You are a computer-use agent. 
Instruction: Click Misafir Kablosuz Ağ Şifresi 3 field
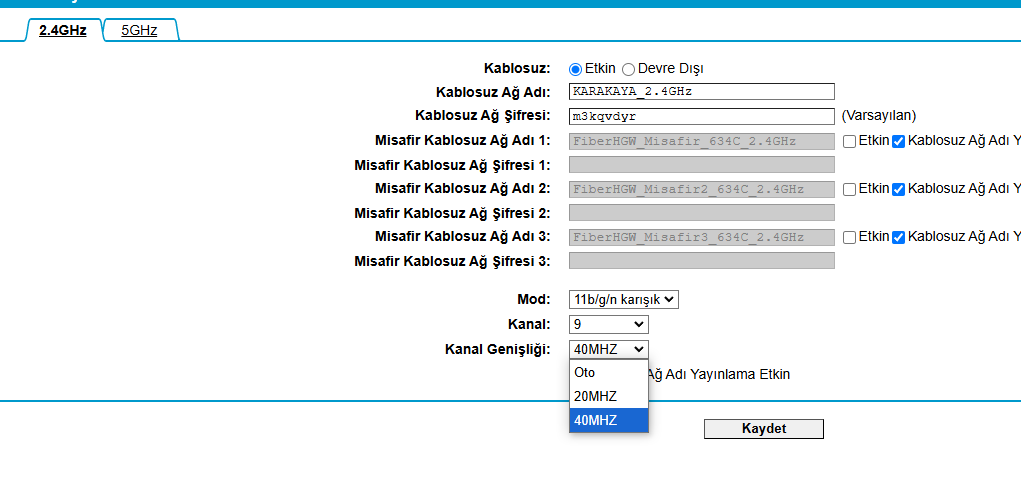(x=701, y=261)
